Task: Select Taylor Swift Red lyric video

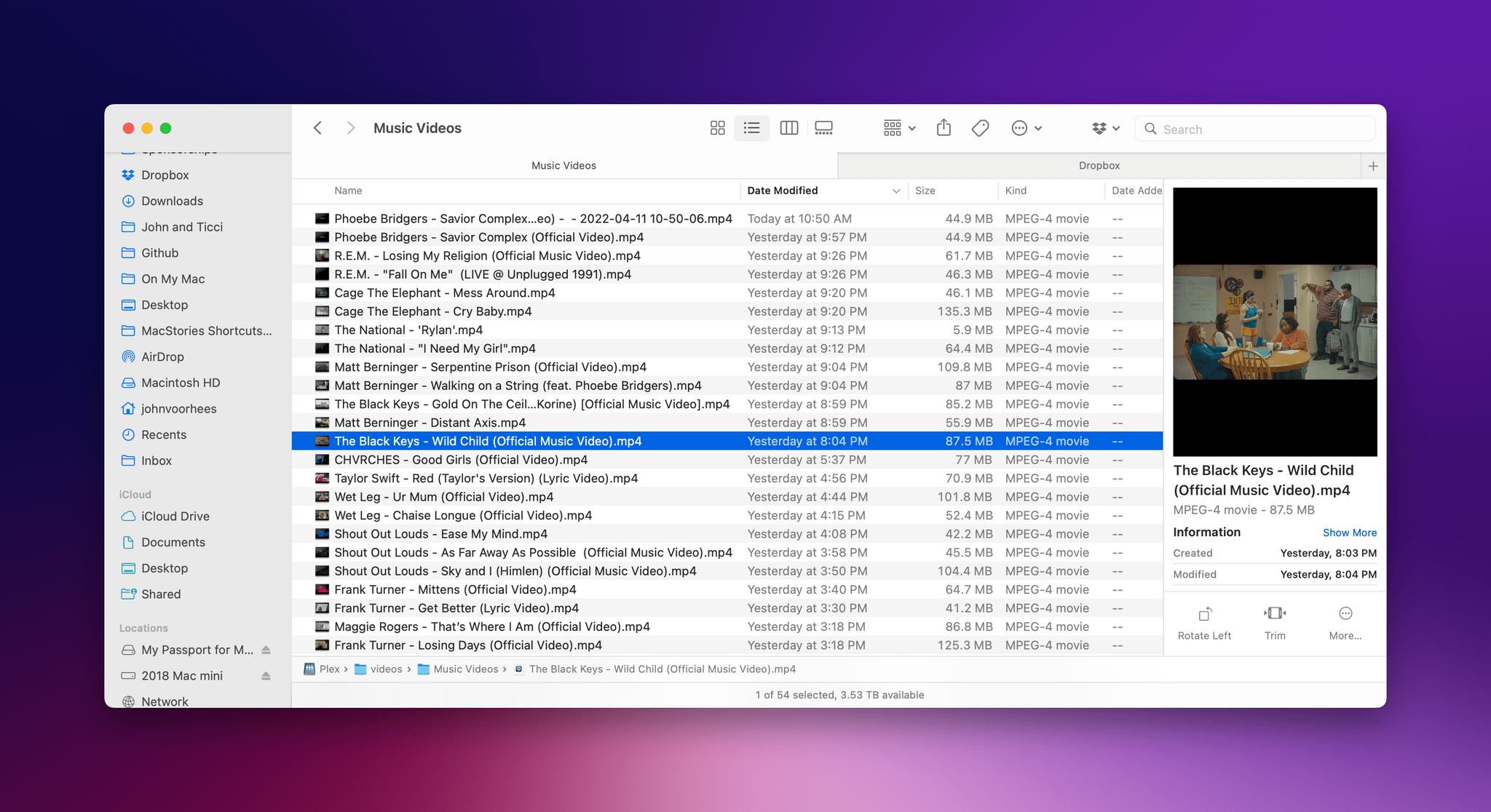Action: 727,478
